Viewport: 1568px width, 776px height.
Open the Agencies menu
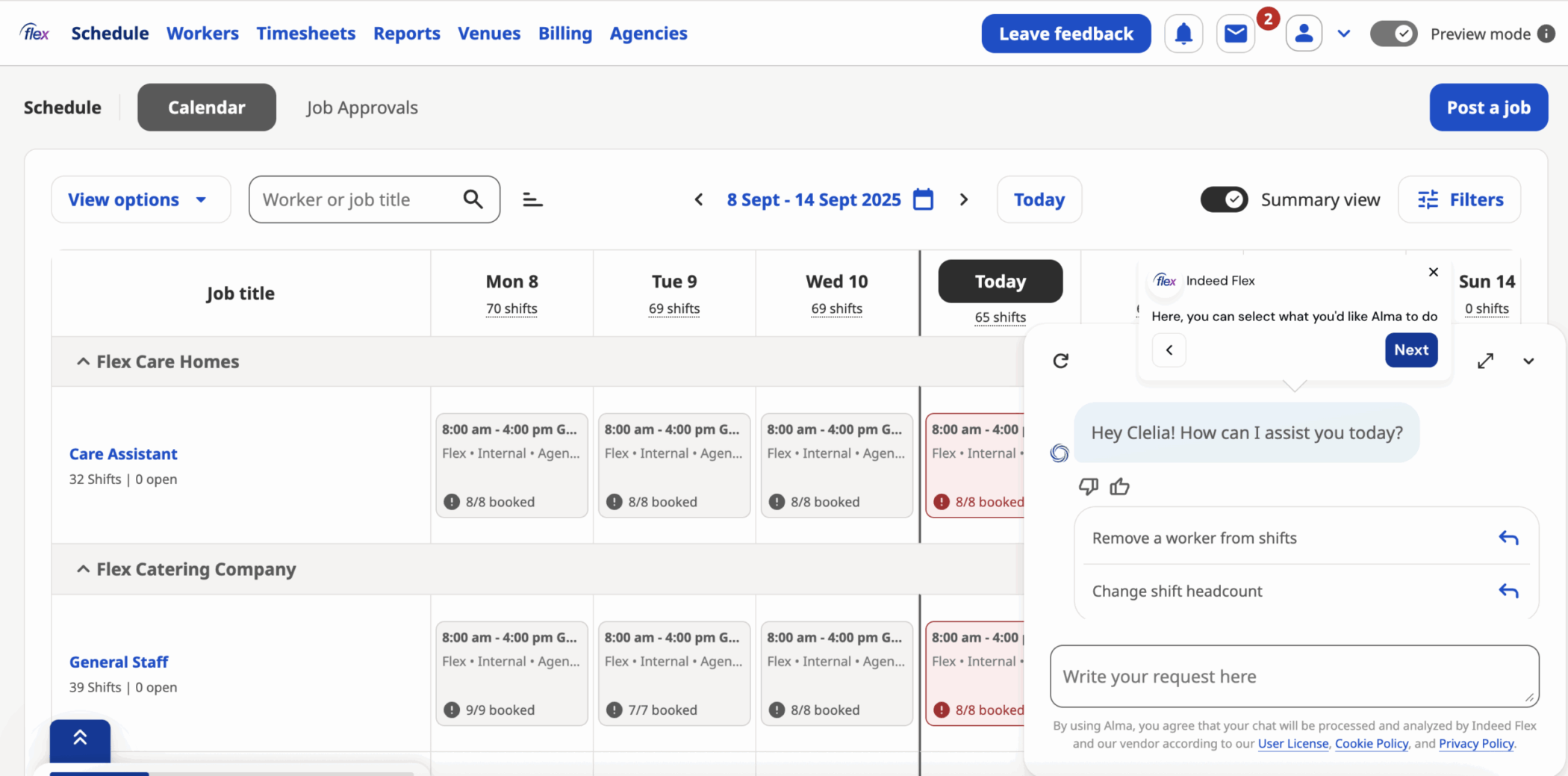[648, 33]
